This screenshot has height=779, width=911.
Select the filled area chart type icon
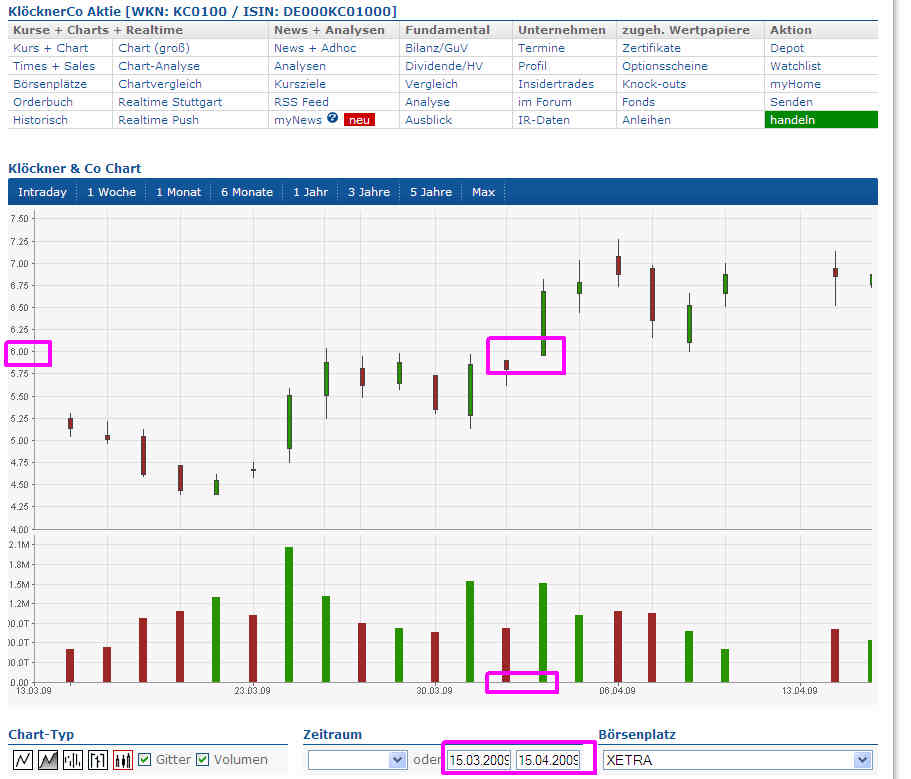[48, 760]
